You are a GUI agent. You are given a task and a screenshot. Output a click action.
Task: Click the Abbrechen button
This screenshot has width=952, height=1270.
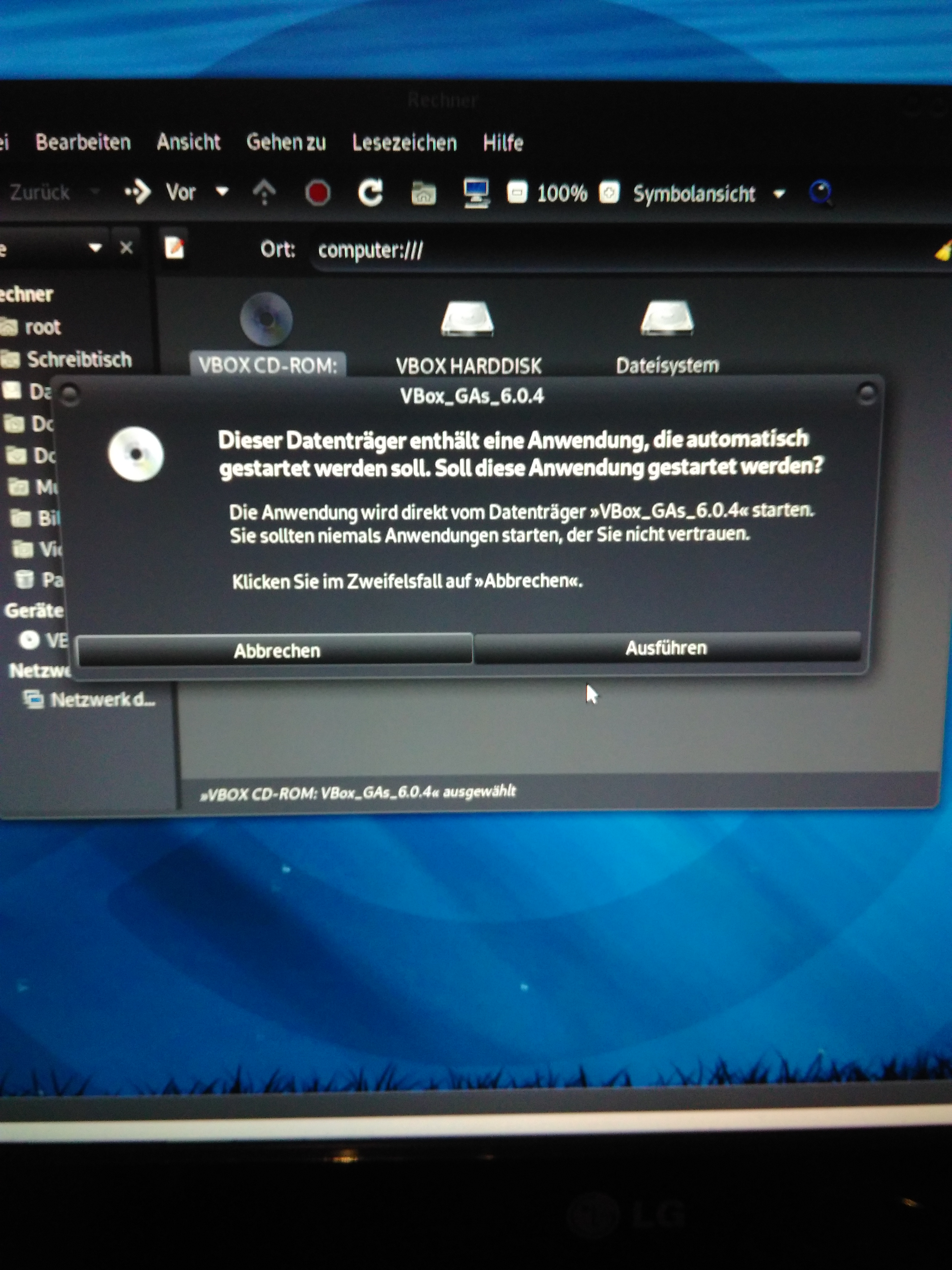click(x=276, y=651)
